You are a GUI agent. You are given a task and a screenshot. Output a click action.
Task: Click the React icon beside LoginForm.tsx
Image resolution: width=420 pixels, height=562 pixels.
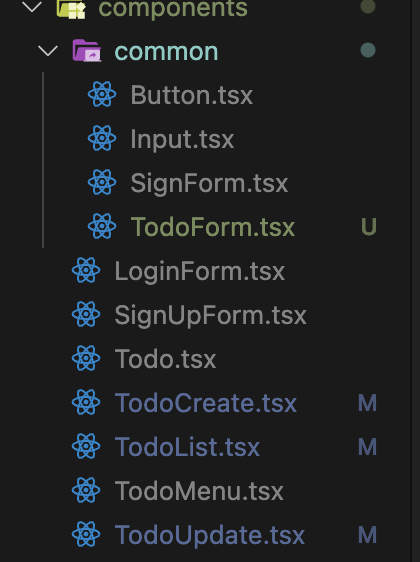[86, 270]
